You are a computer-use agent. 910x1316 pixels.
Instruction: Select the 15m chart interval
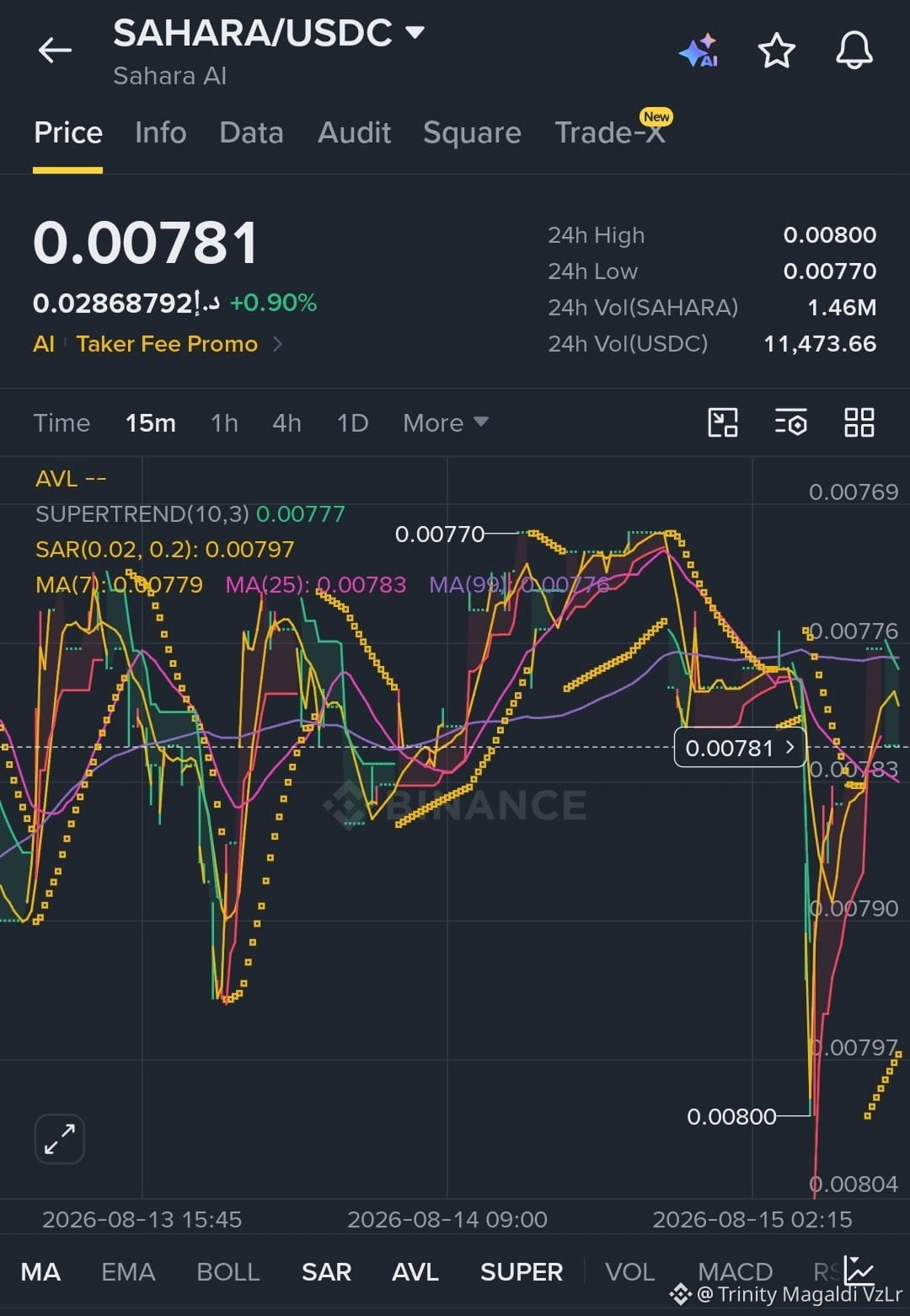[151, 422]
